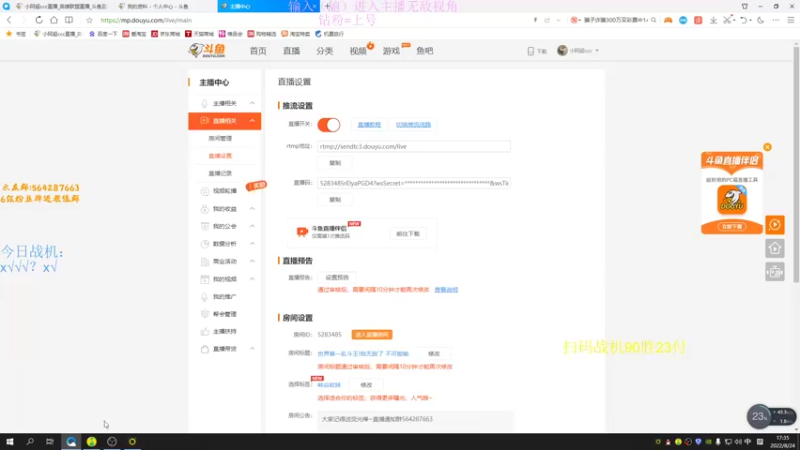Reload the page with the refresh icon
800x450 pixels.
coord(39,20)
